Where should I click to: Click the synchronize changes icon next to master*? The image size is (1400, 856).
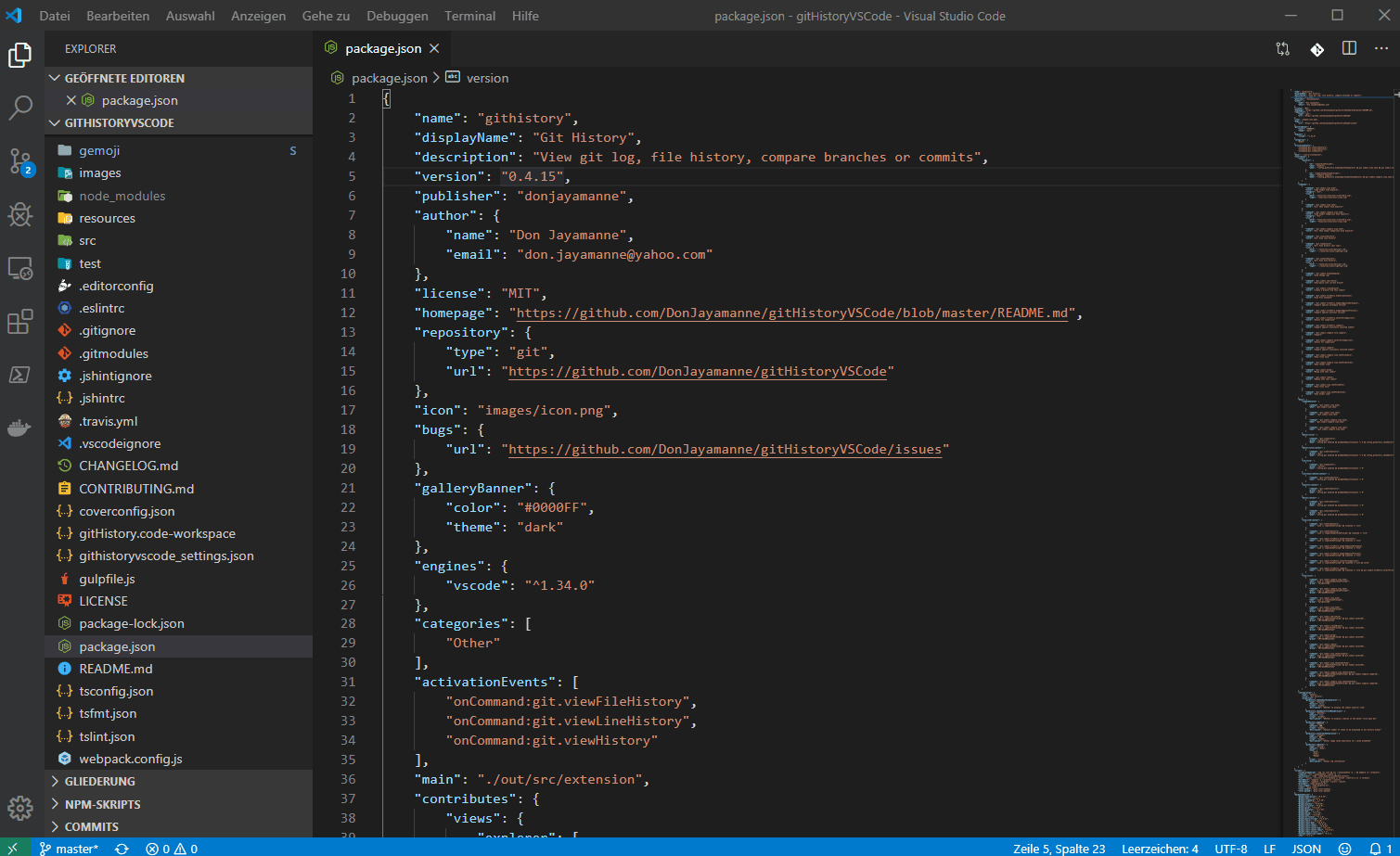(x=121, y=848)
